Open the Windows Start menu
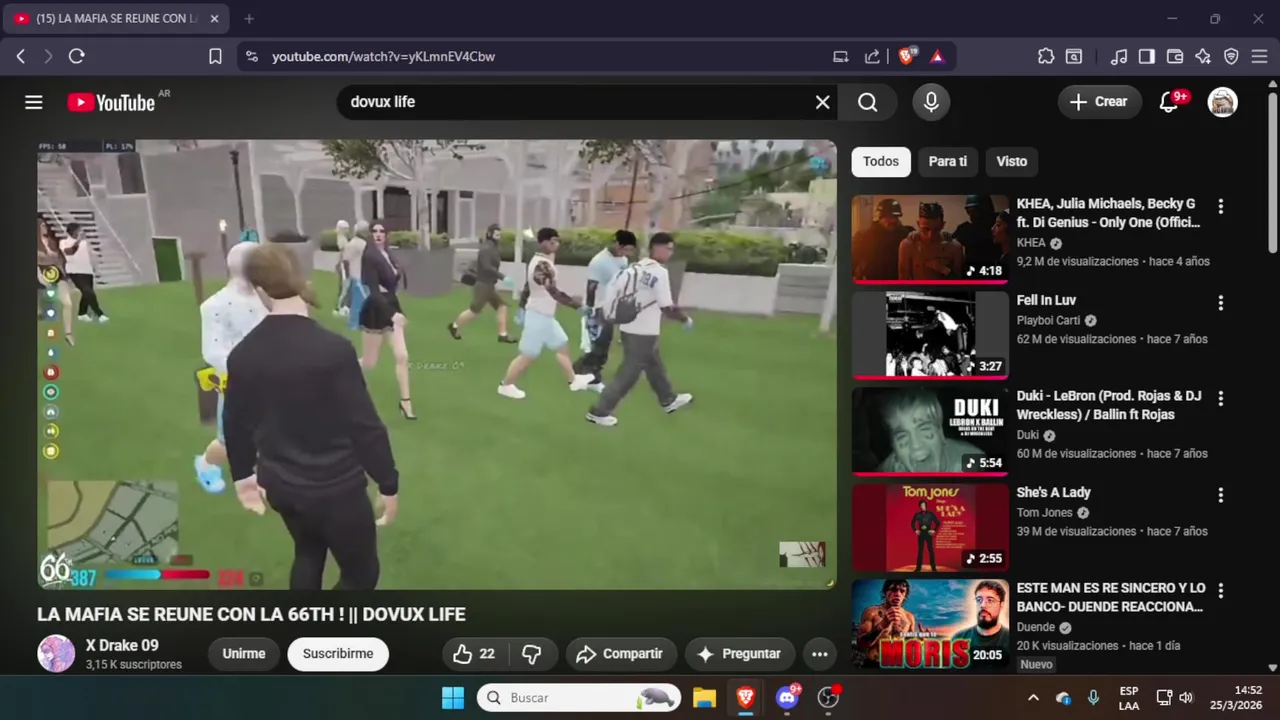The width and height of the screenshot is (1280, 720). [452, 698]
